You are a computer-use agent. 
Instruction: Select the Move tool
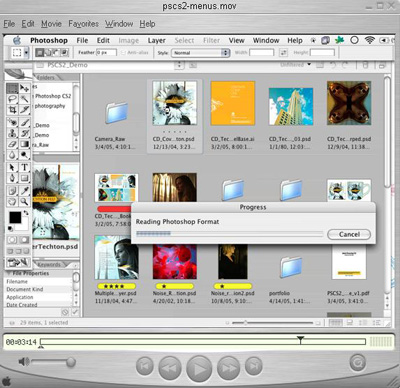(x=24, y=88)
